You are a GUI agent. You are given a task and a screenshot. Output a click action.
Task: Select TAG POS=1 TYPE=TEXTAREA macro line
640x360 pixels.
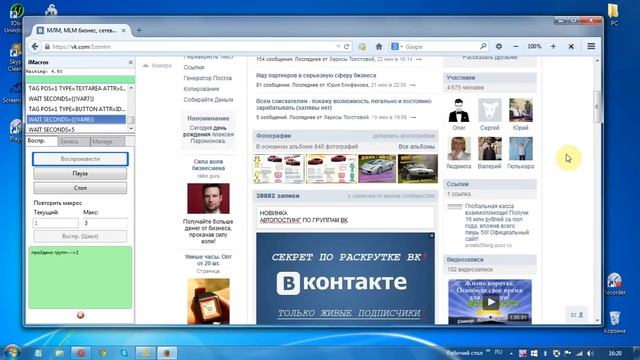click(77, 88)
